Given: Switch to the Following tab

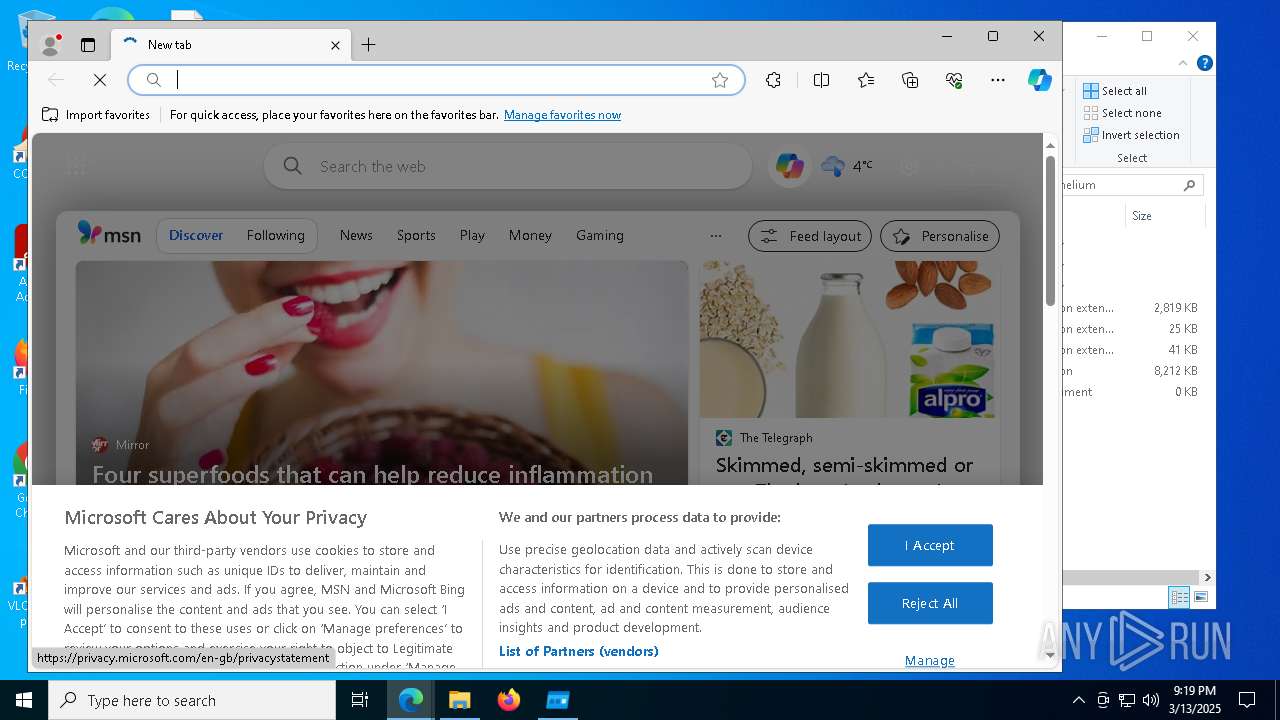Looking at the screenshot, I should point(275,235).
